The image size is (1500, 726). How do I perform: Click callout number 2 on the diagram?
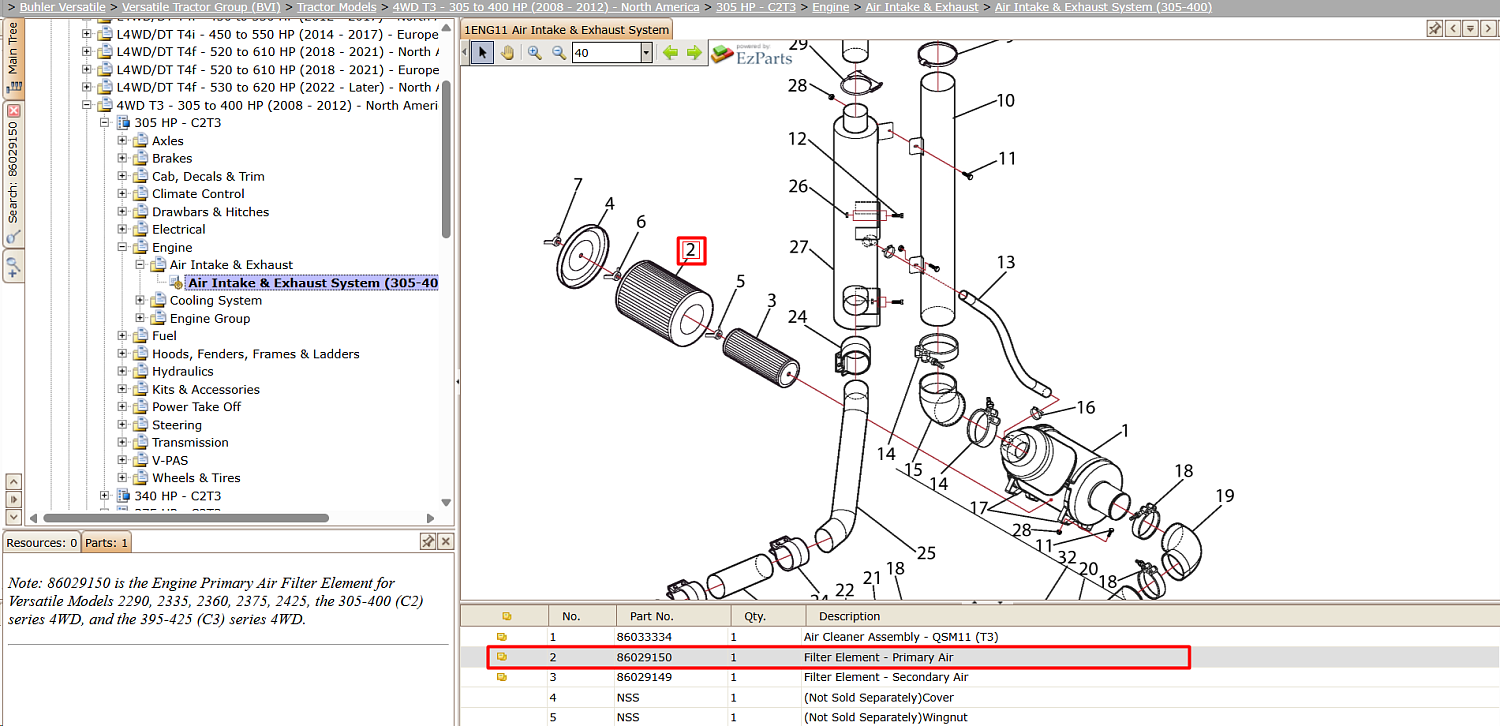tap(691, 251)
